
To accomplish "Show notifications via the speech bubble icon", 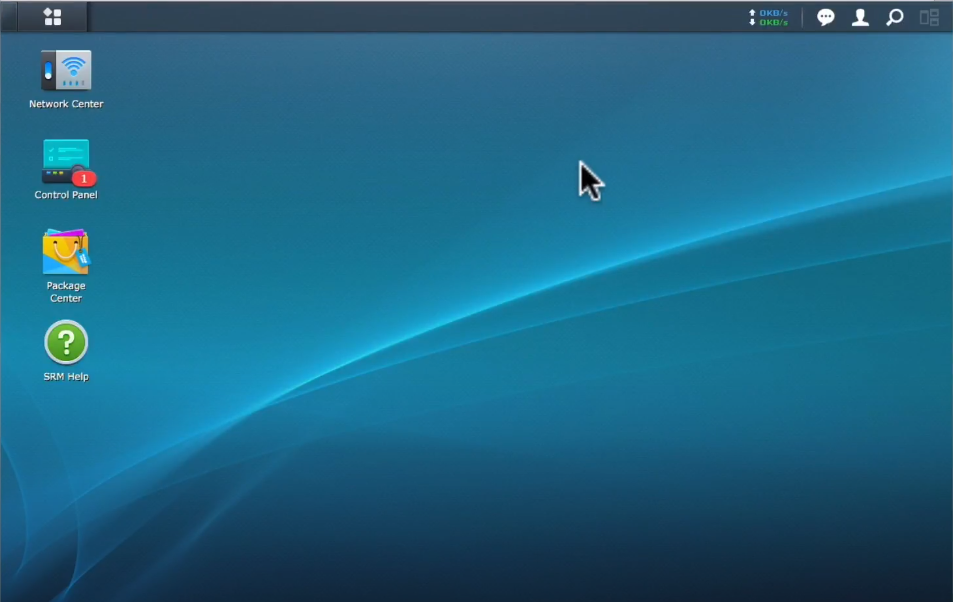I will (x=826, y=17).
